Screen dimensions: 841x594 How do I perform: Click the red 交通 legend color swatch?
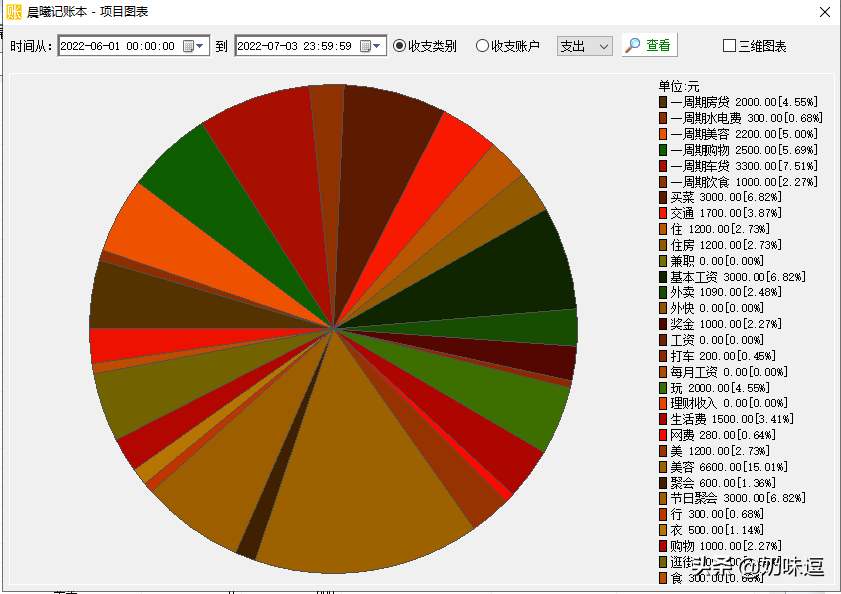[x=663, y=213]
